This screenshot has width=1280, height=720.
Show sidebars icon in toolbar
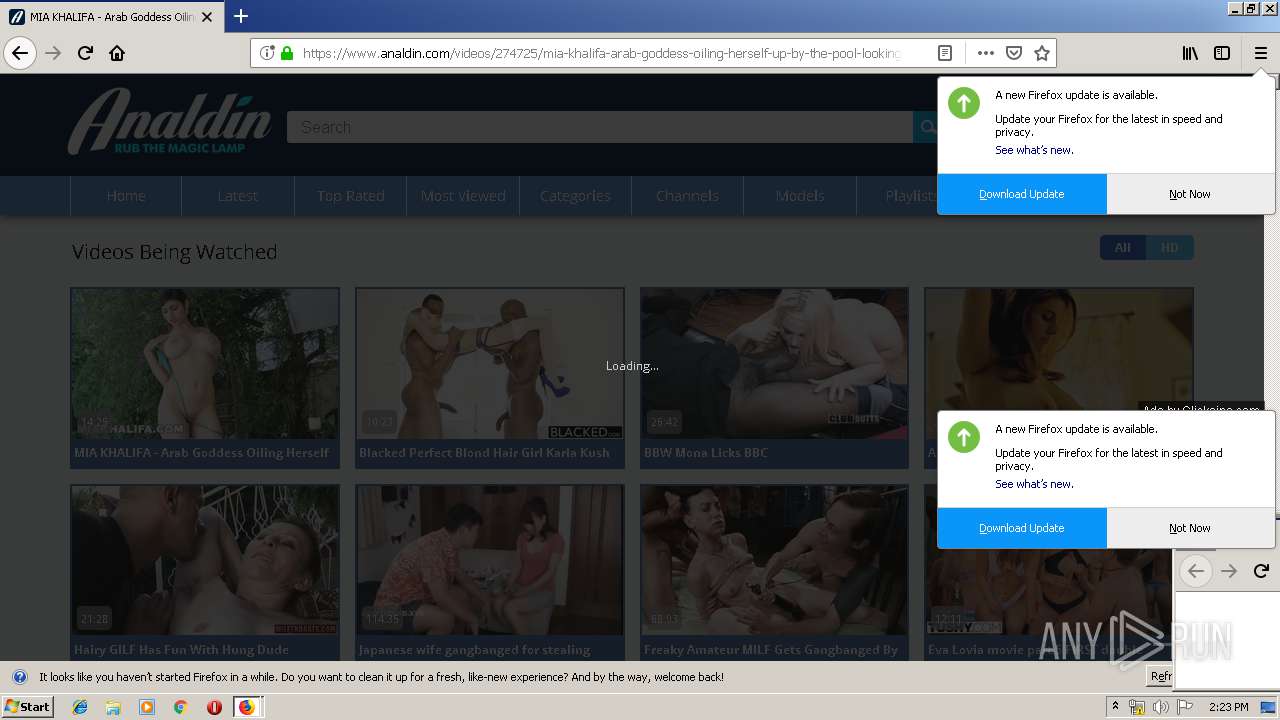pos(1222,53)
